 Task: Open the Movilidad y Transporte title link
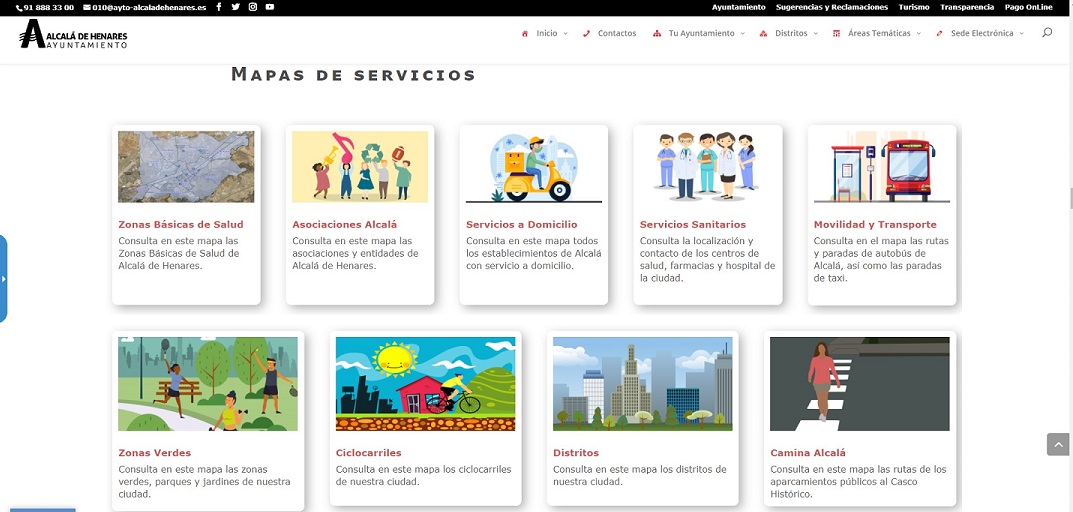[x=875, y=225]
